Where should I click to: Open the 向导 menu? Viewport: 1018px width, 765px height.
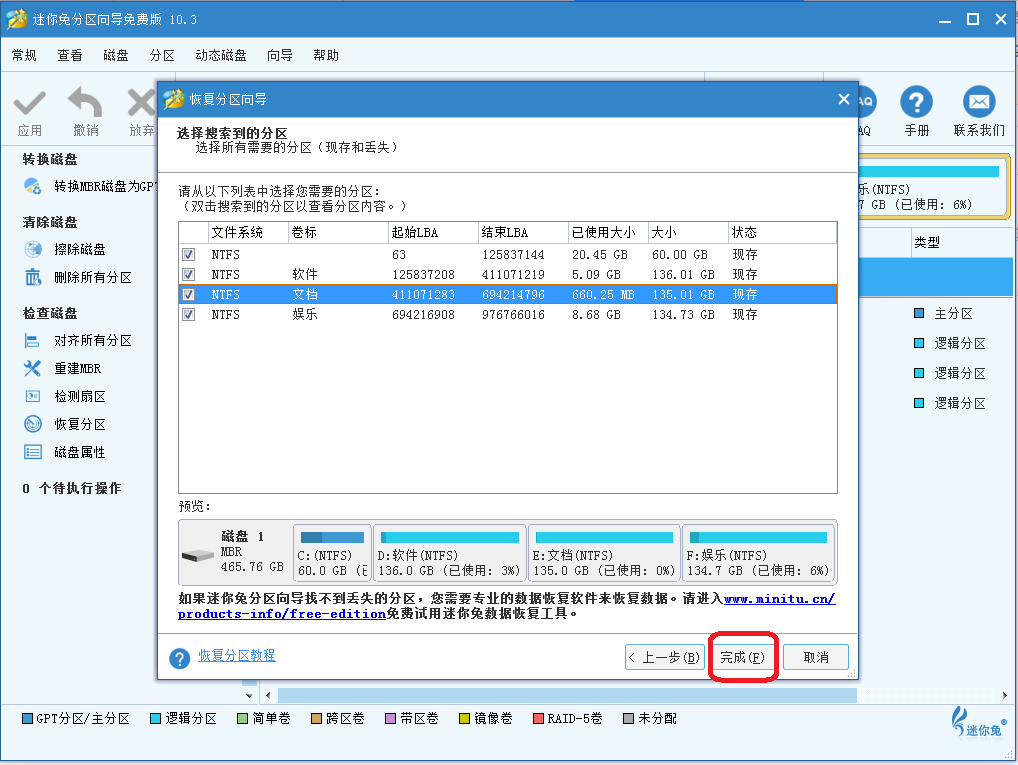coord(280,55)
